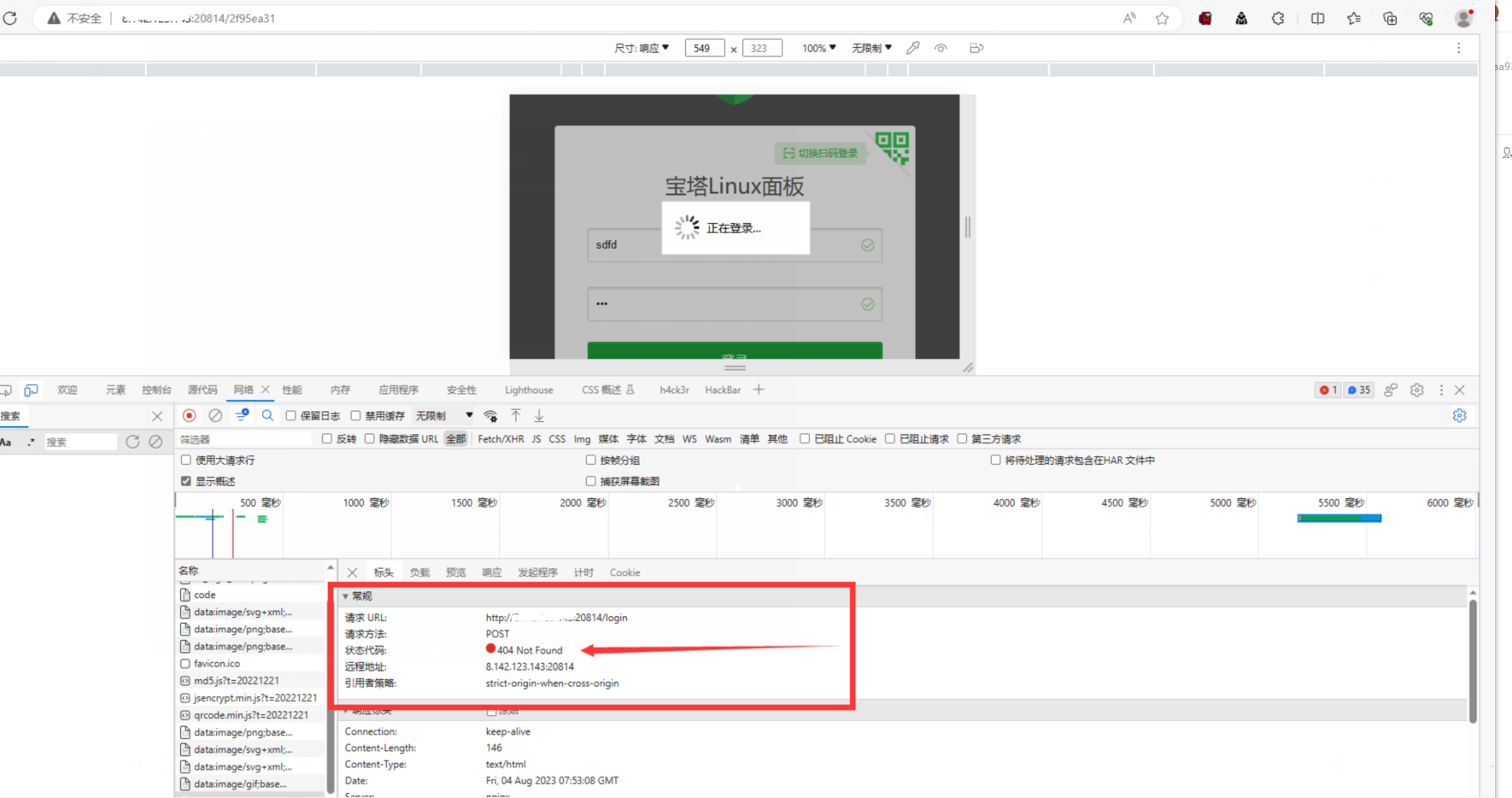The height and width of the screenshot is (798, 1512).
Task: Click the read aloud icon in address bar
Action: pyautogui.click(x=1129, y=18)
